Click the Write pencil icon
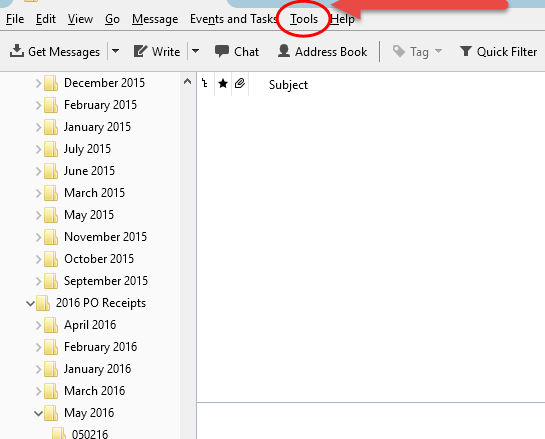 click(x=140, y=51)
